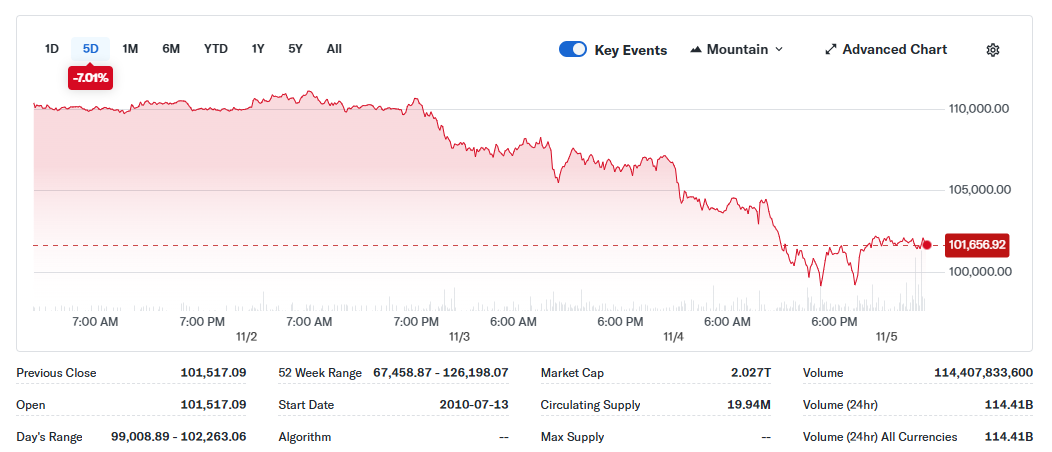The image size is (1052, 452).
Task: Click the Advanced Chart expand icon
Action: coord(830,50)
